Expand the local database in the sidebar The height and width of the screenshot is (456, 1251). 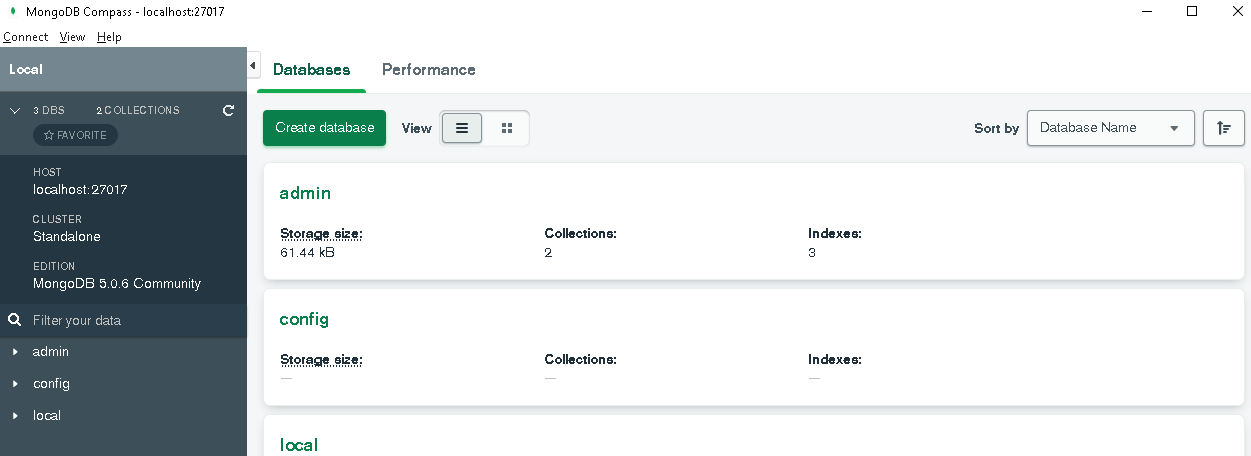pos(15,416)
